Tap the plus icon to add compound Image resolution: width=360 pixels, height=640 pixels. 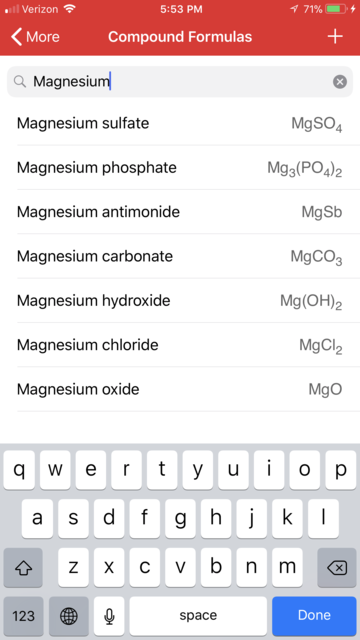pos(335,37)
